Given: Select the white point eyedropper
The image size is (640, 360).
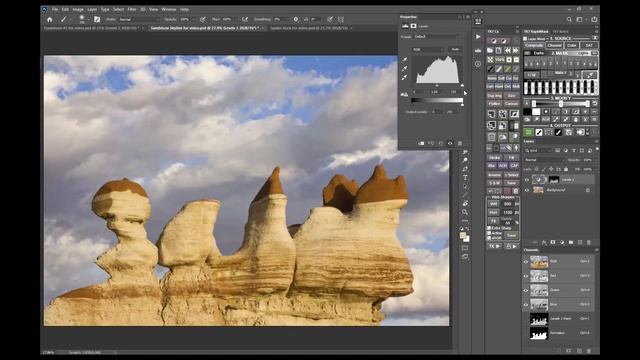Looking at the screenshot, I should click(405, 78).
